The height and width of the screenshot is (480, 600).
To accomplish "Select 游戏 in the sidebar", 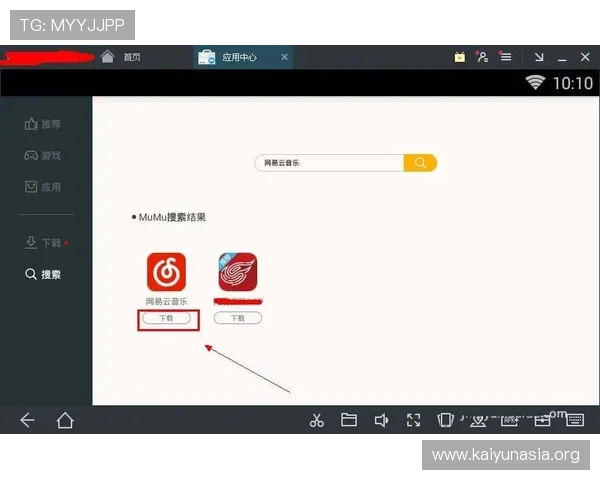I will click(43, 155).
